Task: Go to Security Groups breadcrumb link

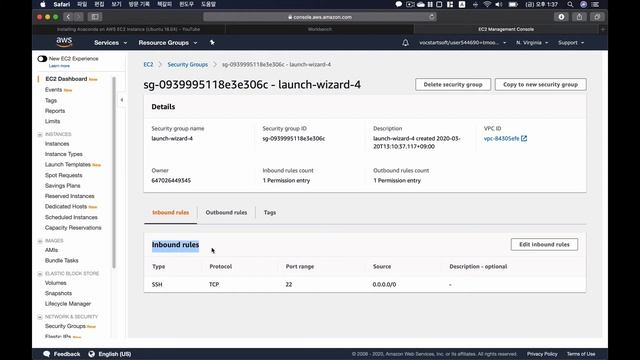Action: coord(187,64)
